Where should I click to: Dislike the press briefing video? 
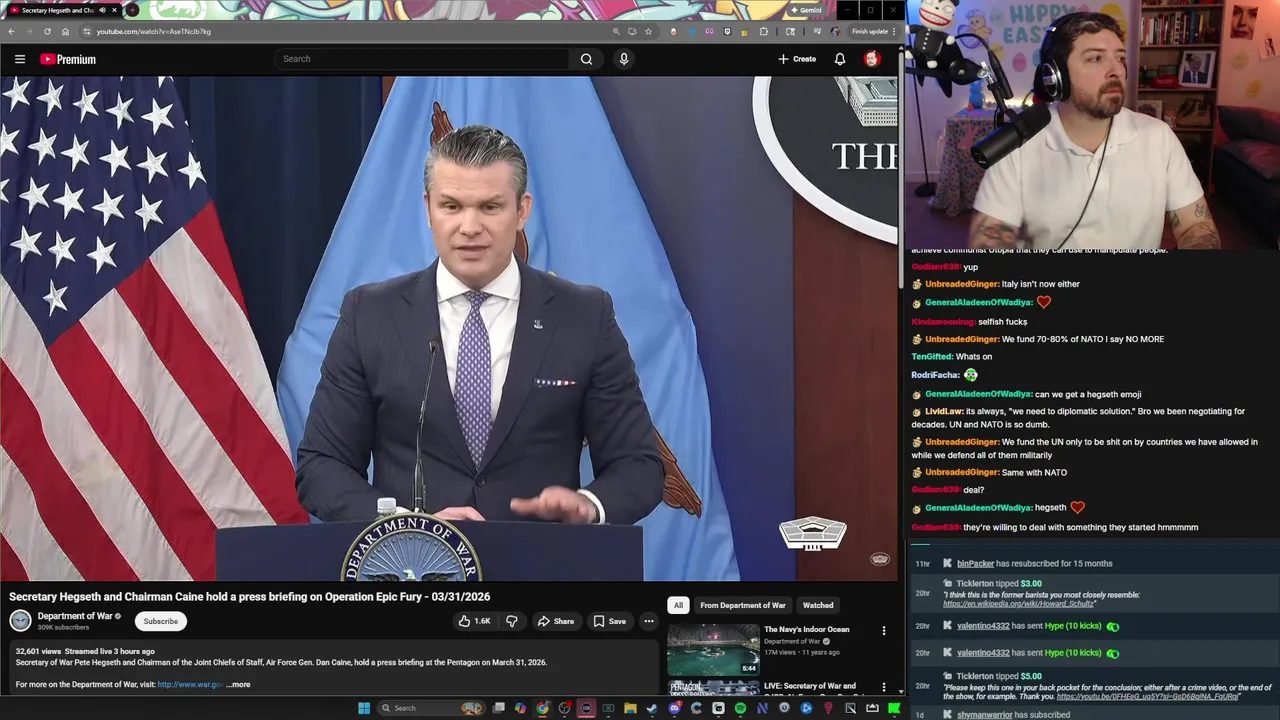point(512,621)
